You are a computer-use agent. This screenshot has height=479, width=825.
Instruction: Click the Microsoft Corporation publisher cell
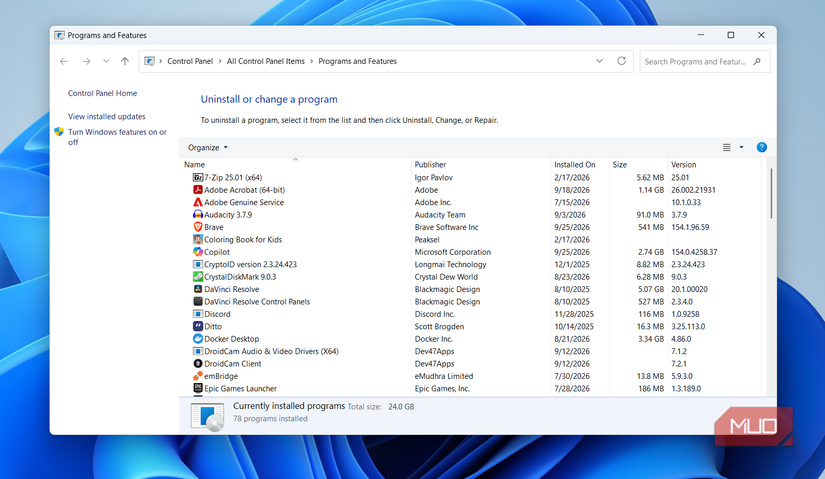452,252
